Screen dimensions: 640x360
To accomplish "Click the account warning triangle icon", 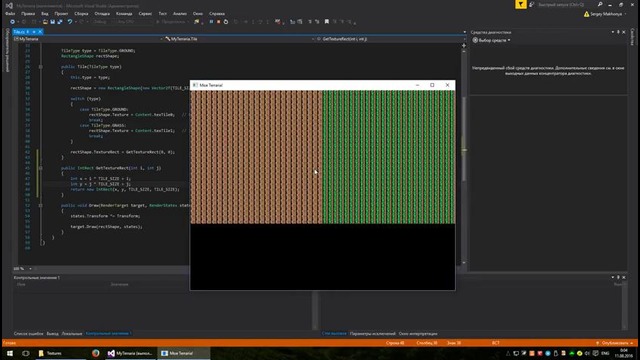I will pos(587,14).
